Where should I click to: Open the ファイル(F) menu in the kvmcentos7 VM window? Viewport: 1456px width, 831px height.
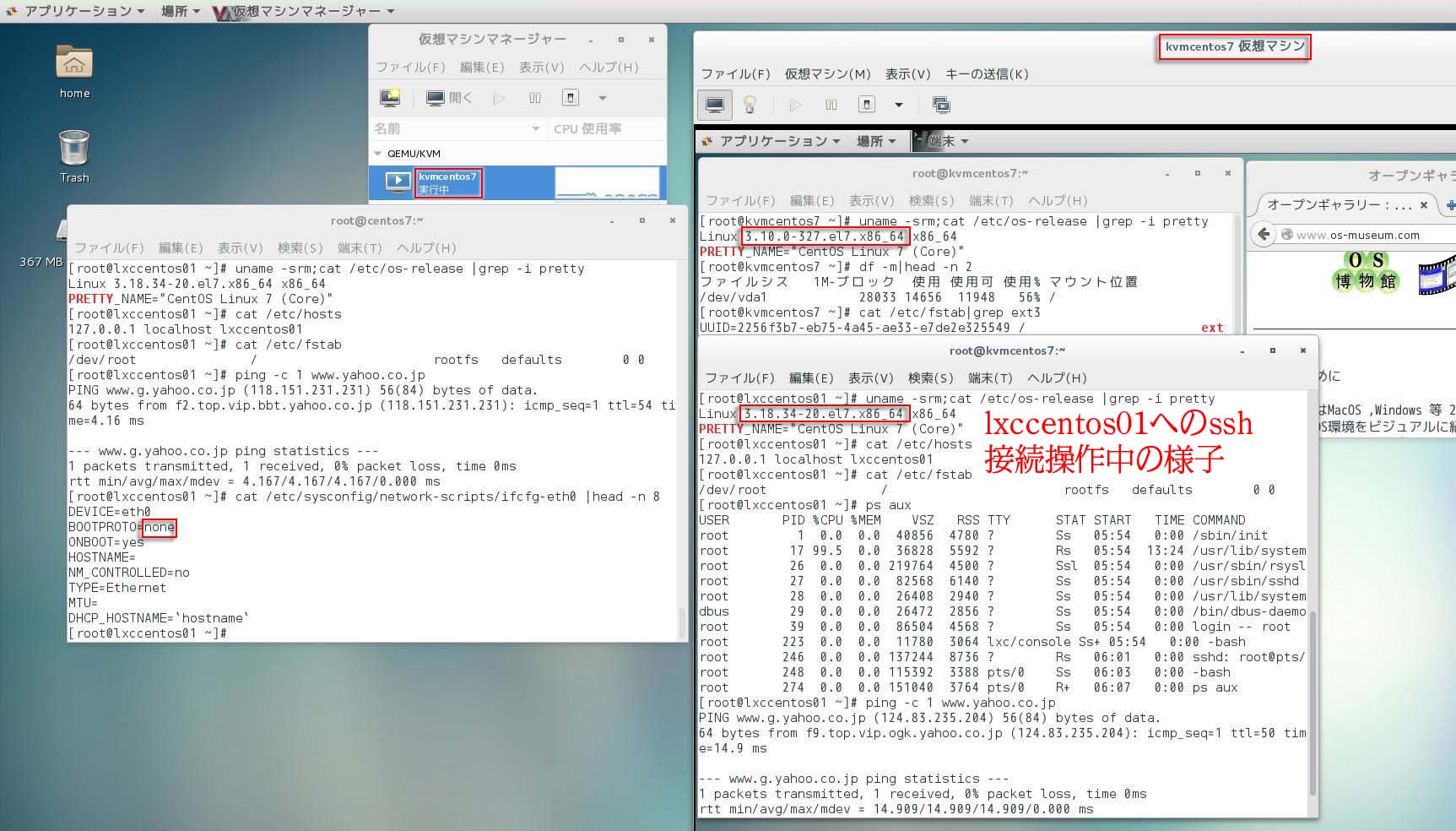(x=736, y=73)
